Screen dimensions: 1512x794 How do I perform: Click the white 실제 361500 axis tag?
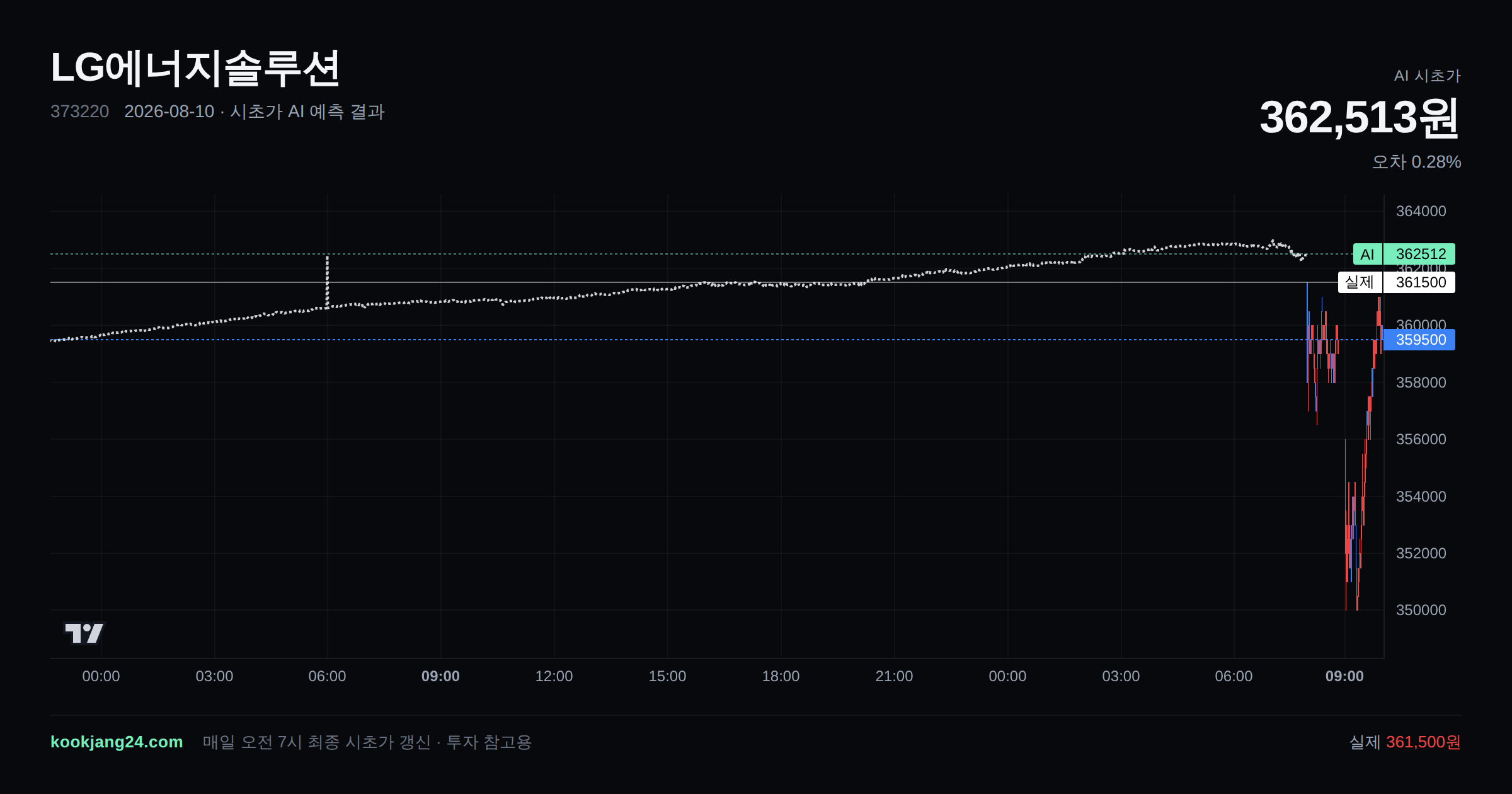[1397, 282]
